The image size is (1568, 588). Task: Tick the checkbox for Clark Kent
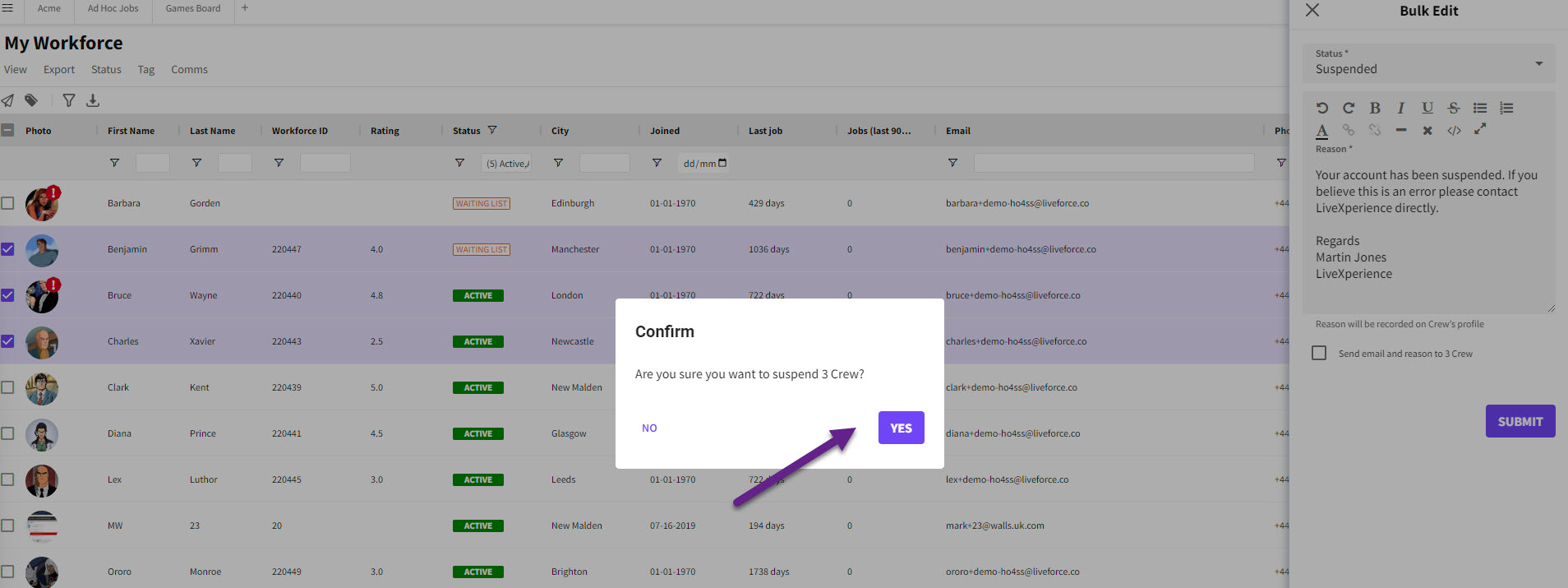click(x=8, y=387)
